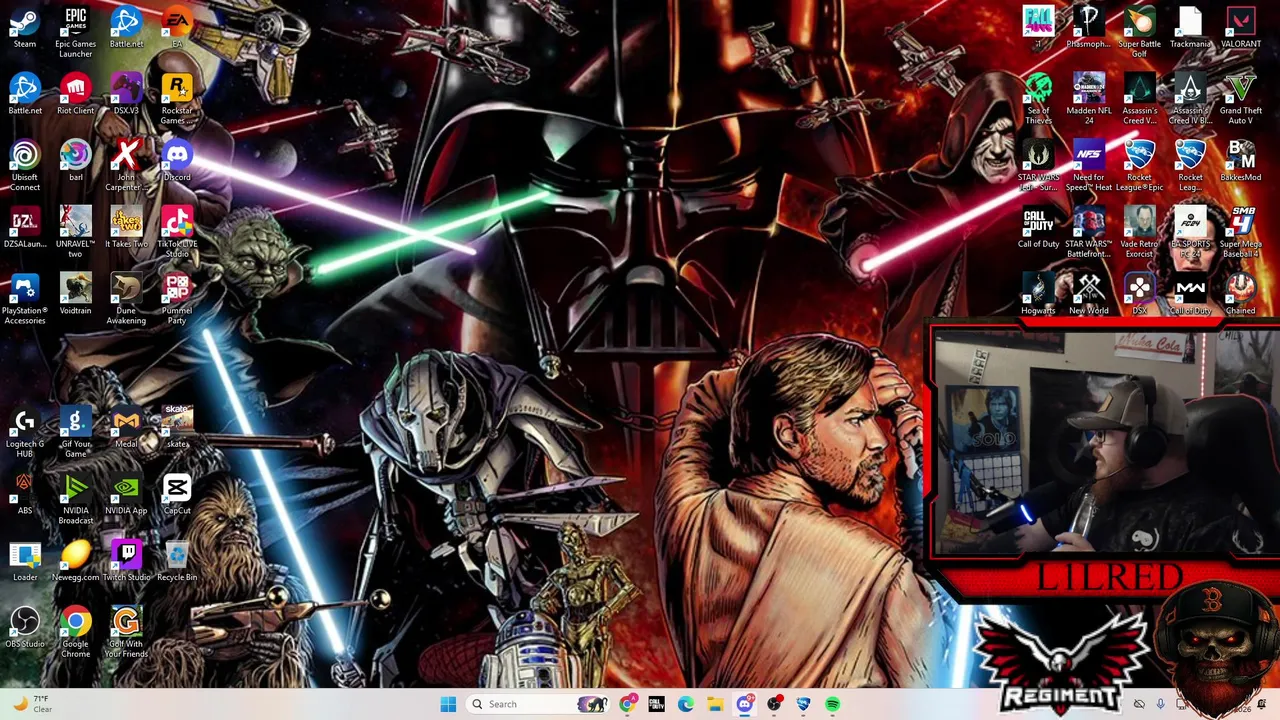The height and width of the screenshot is (720, 1280).
Task: Launch Rockstar Games Launcher icon
Action: point(177,99)
